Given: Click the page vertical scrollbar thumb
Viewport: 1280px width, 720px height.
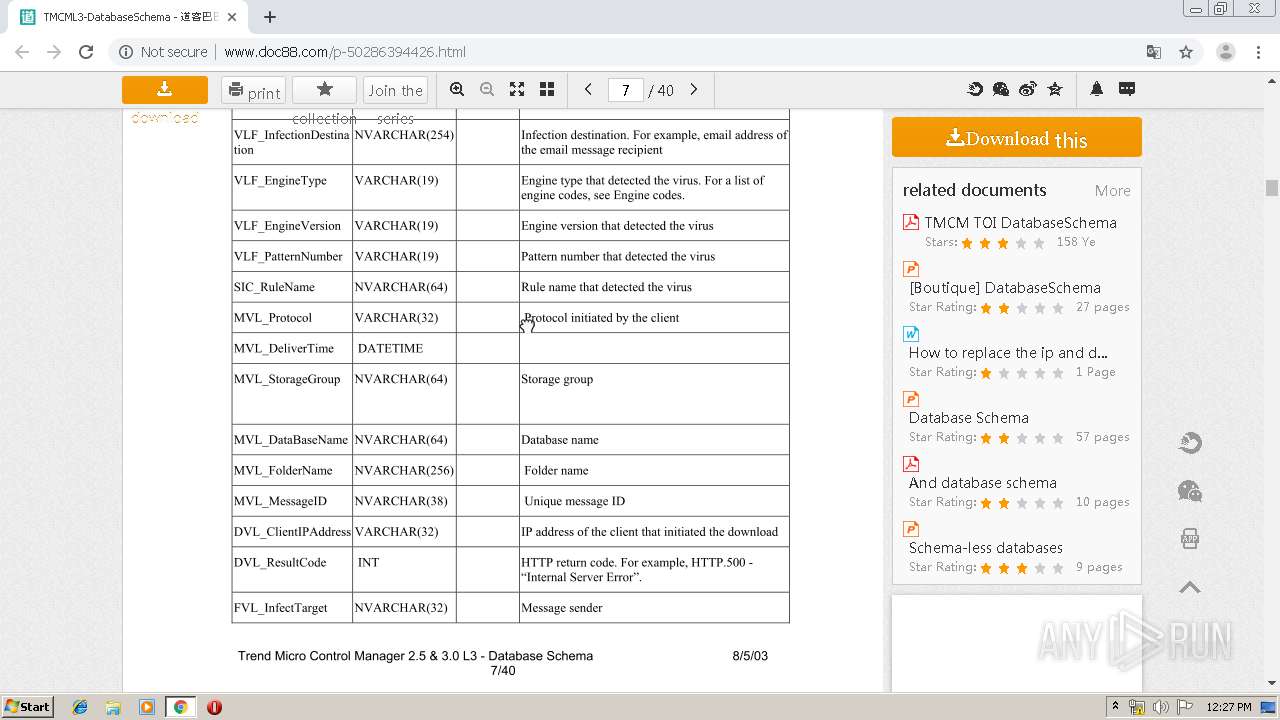Looking at the screenshot, I should click(x=1272, y=188).
